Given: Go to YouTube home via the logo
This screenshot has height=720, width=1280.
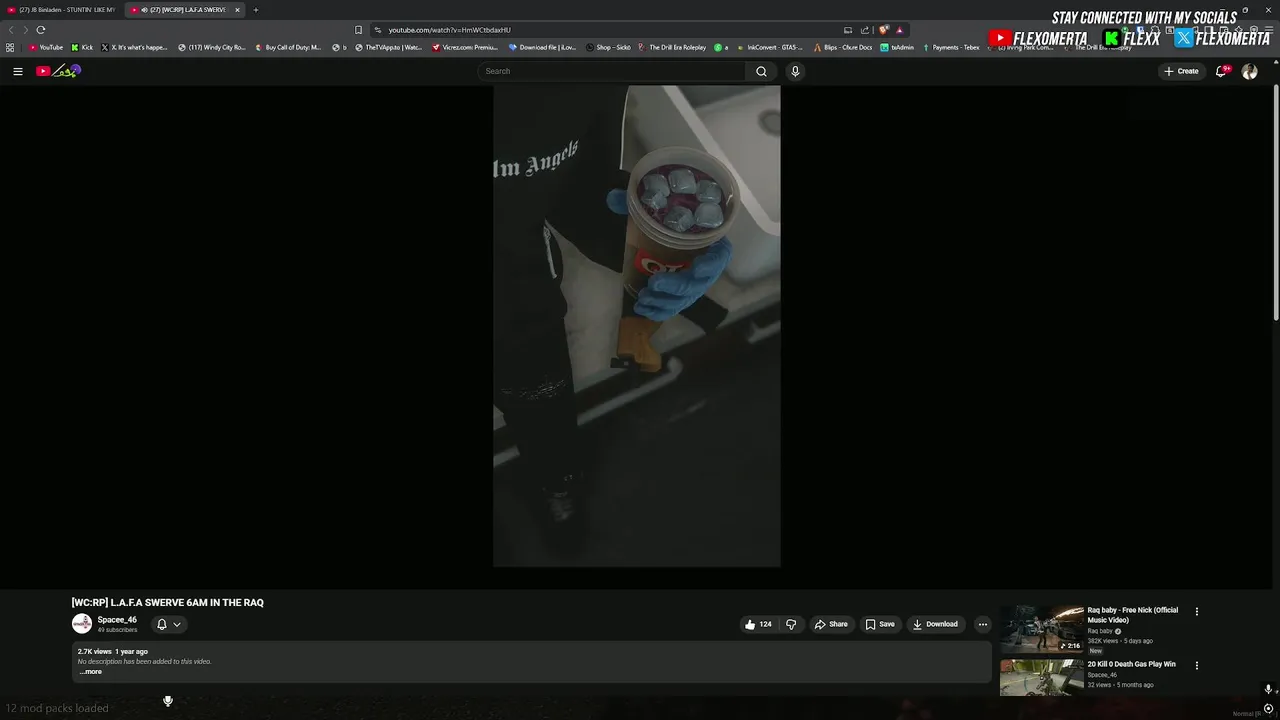Looking at the screenshot, I should pos(58,71).
